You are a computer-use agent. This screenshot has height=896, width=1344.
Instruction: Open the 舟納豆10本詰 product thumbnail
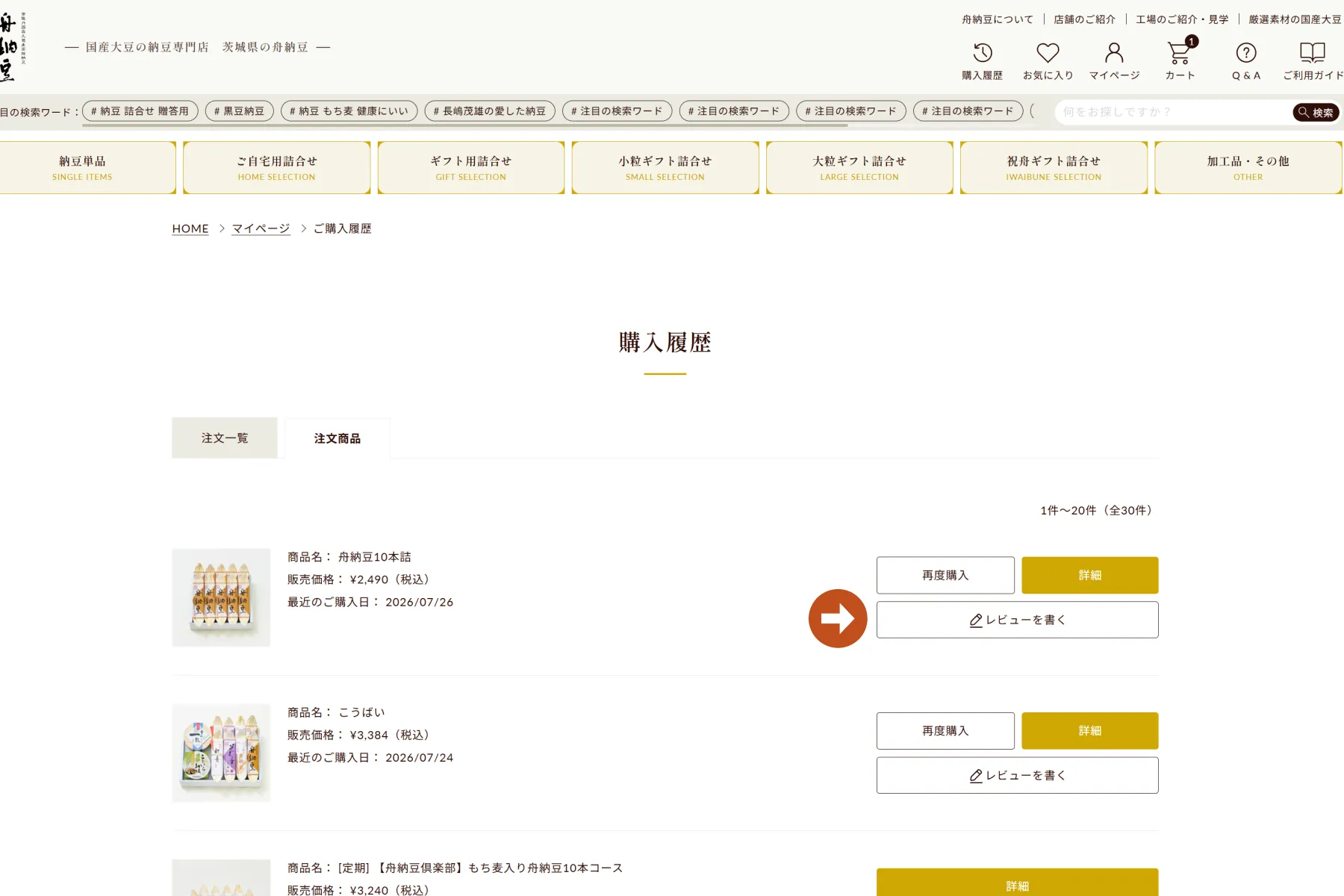(221, 597)
